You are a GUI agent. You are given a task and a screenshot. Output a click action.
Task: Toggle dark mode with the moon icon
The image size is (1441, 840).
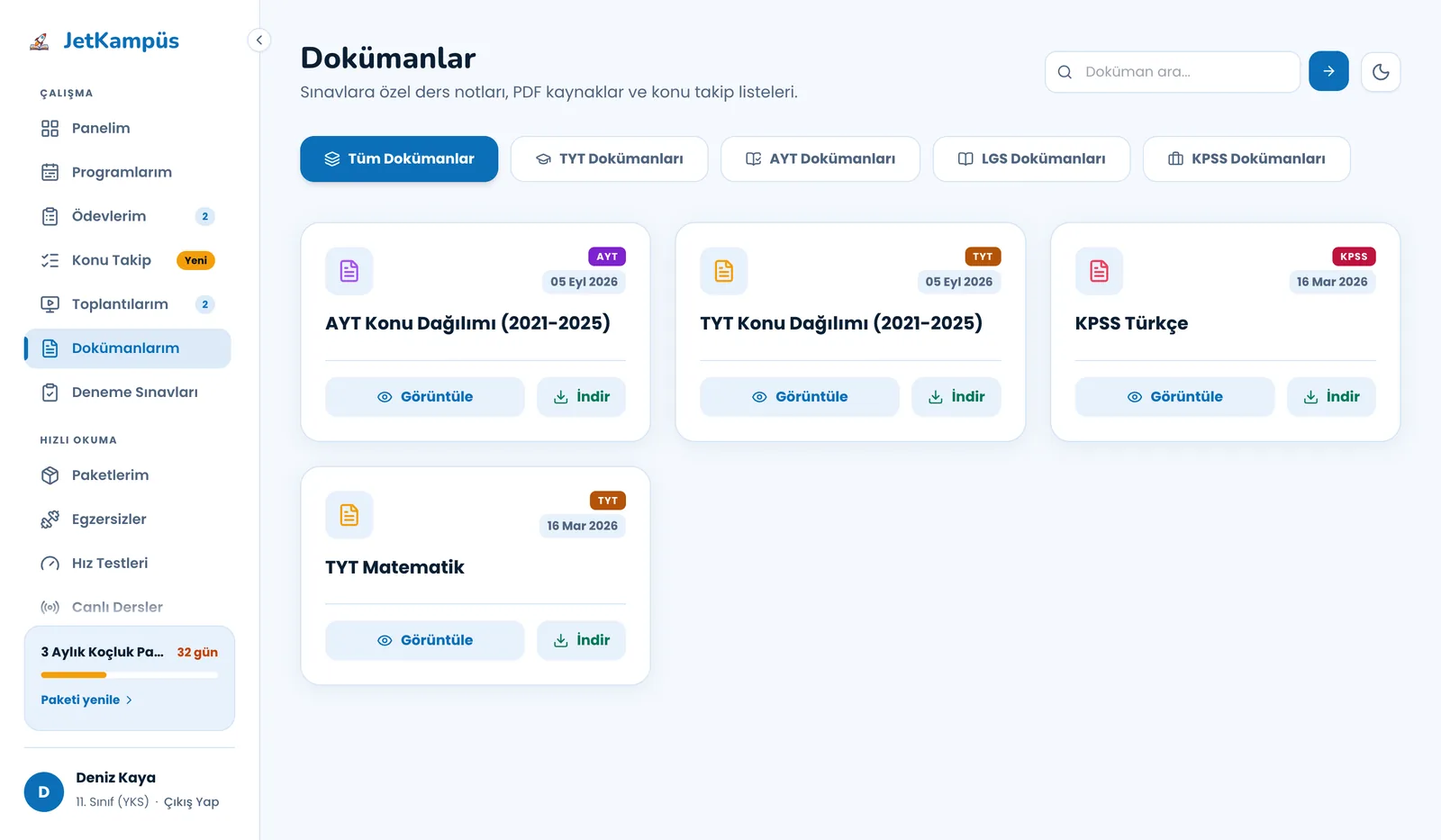(x=1381, y=72)
